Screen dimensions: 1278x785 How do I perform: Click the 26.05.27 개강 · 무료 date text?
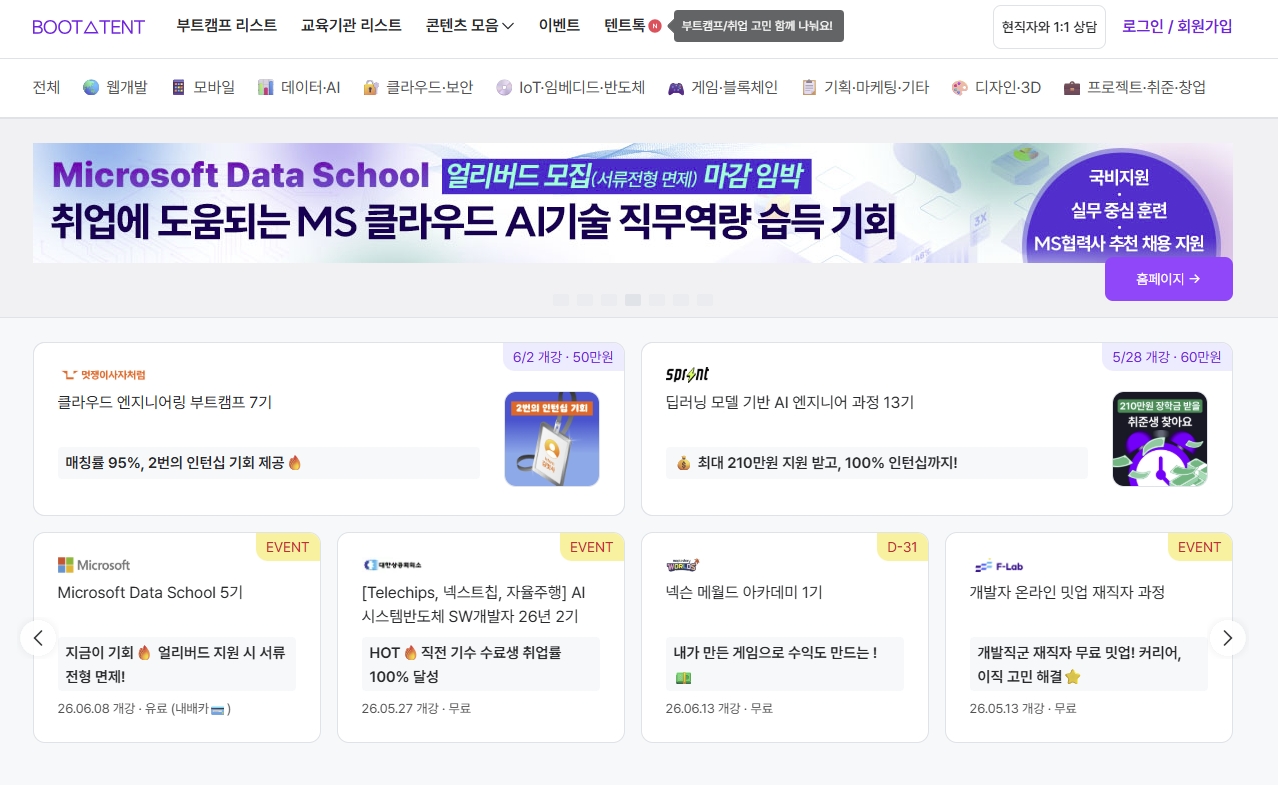(x=416, y=708)
